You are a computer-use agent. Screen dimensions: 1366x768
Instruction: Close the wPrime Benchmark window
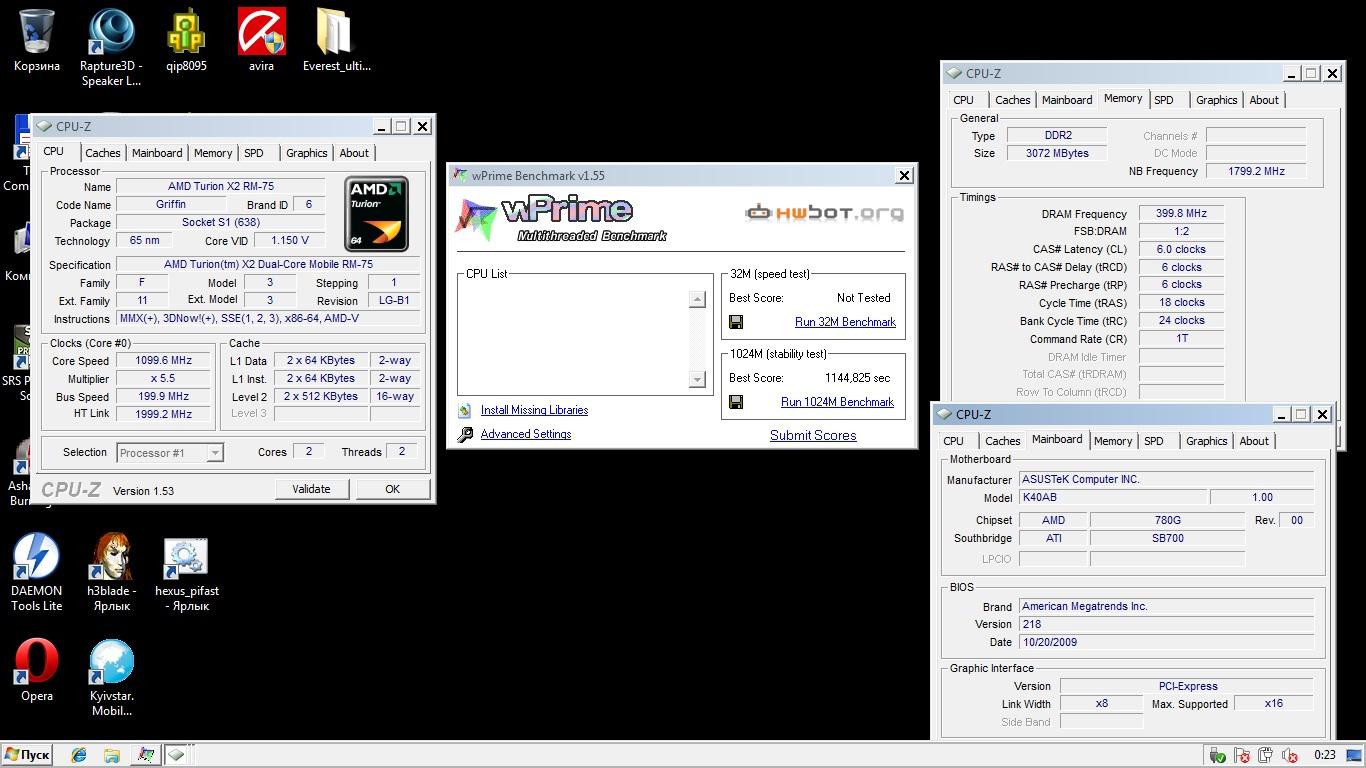(x=904, y=176)
